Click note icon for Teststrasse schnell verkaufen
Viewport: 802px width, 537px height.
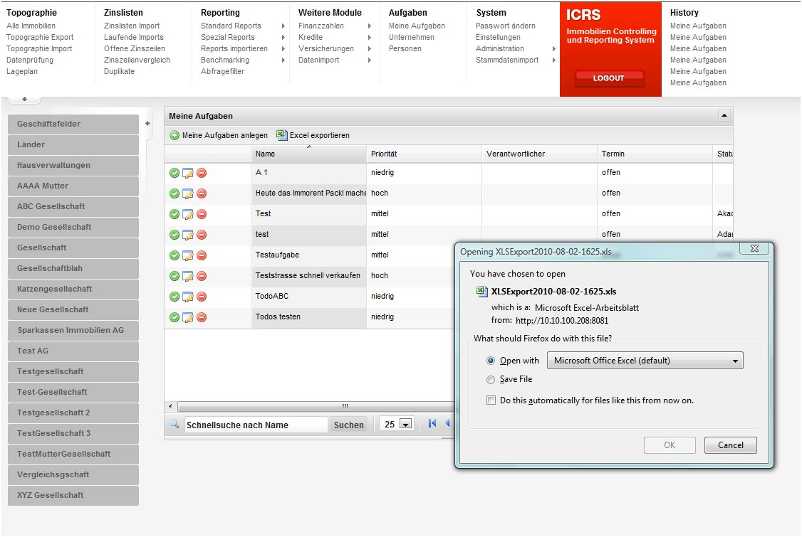click(187, 276)
